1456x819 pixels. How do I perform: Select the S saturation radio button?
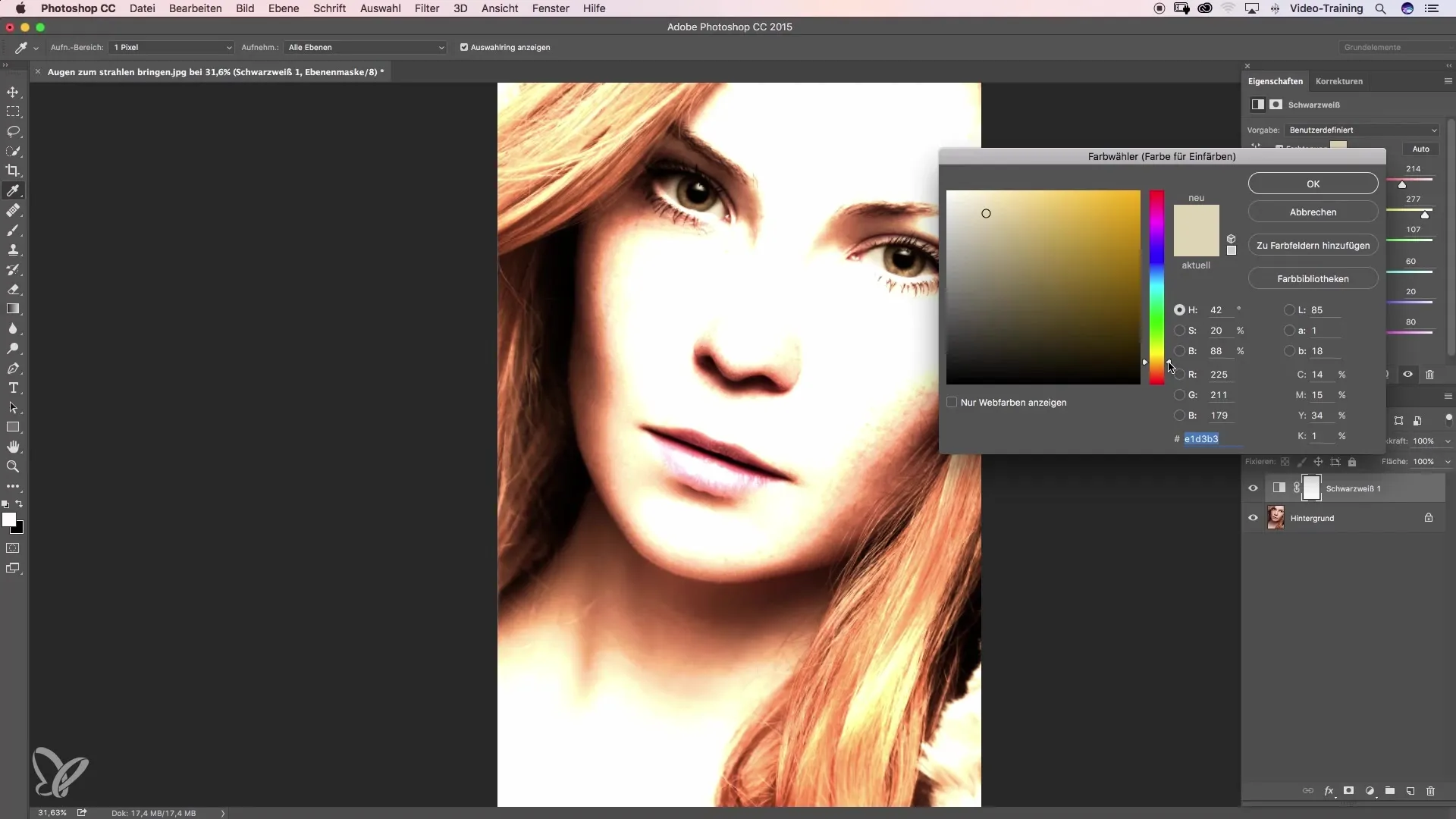tap(1179, 331)
